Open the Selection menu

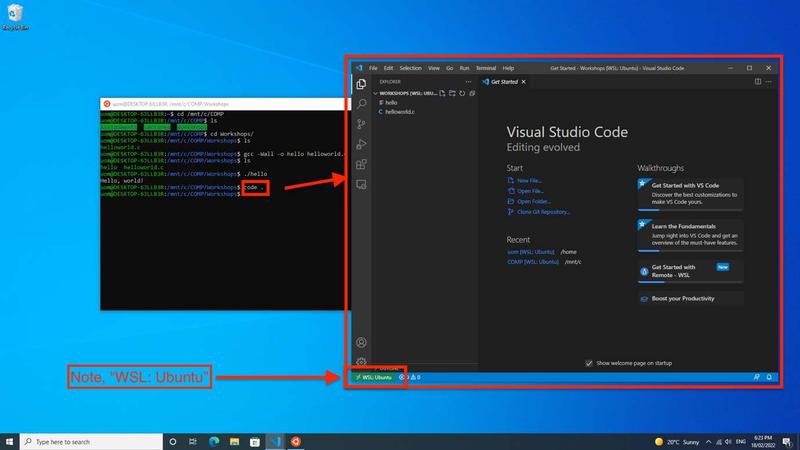coord(410,68)
